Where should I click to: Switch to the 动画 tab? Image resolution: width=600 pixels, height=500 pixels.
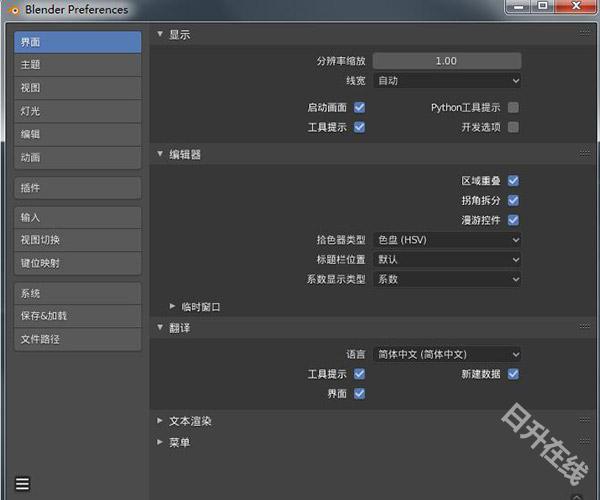[78, 158]
